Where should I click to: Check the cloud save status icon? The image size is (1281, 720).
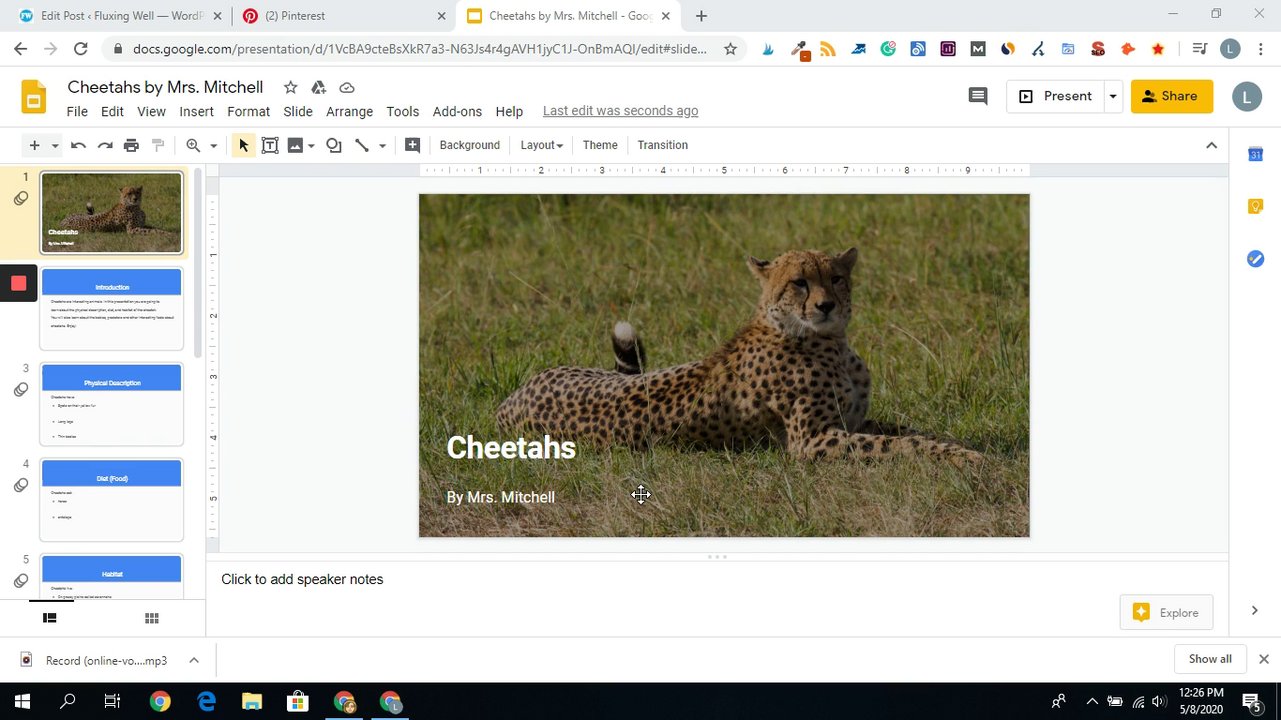[x=347, y=88]
